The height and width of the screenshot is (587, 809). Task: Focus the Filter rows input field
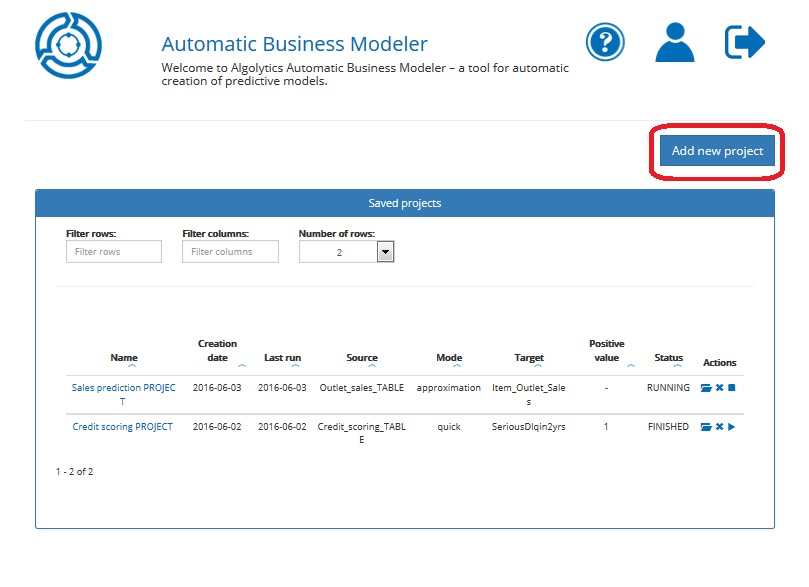(113, 252)
